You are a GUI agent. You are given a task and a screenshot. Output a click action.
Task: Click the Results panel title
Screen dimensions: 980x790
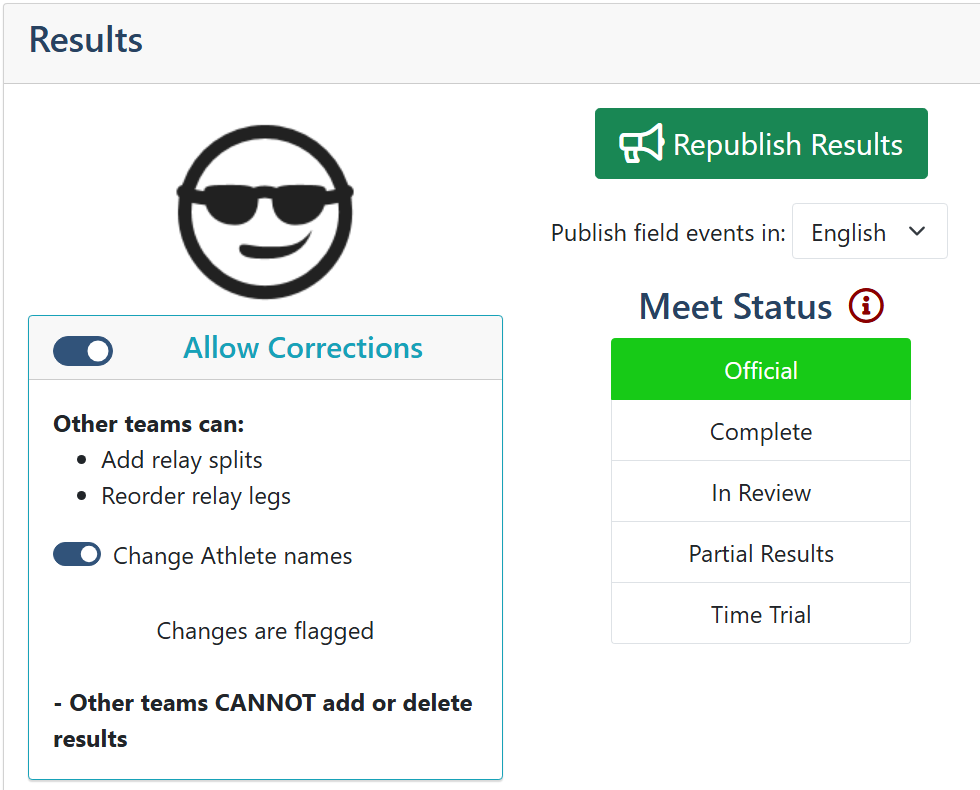(86, 40)
